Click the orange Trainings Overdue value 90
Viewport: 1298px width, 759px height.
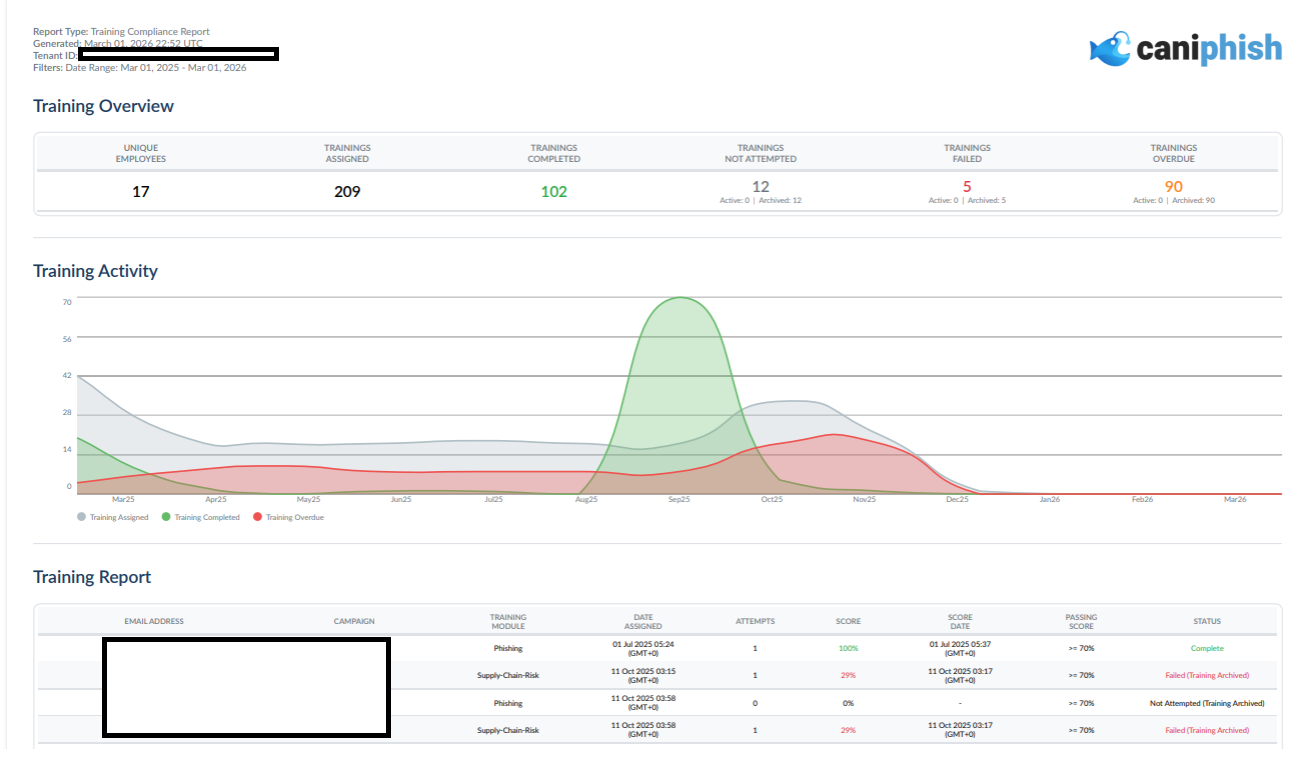click(1174, 187)
